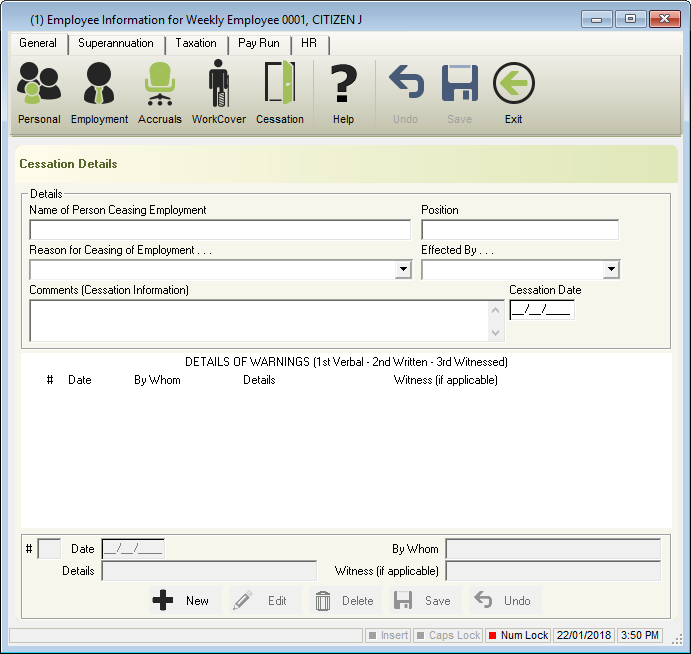Focus the Position input field
Viewport: 691px width, 654px height.
tap(520, 230)
